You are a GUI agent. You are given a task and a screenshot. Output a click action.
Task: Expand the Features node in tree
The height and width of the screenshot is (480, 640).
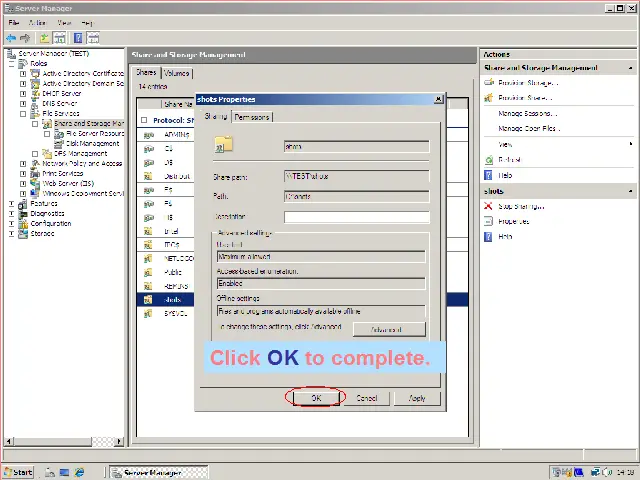12,203
